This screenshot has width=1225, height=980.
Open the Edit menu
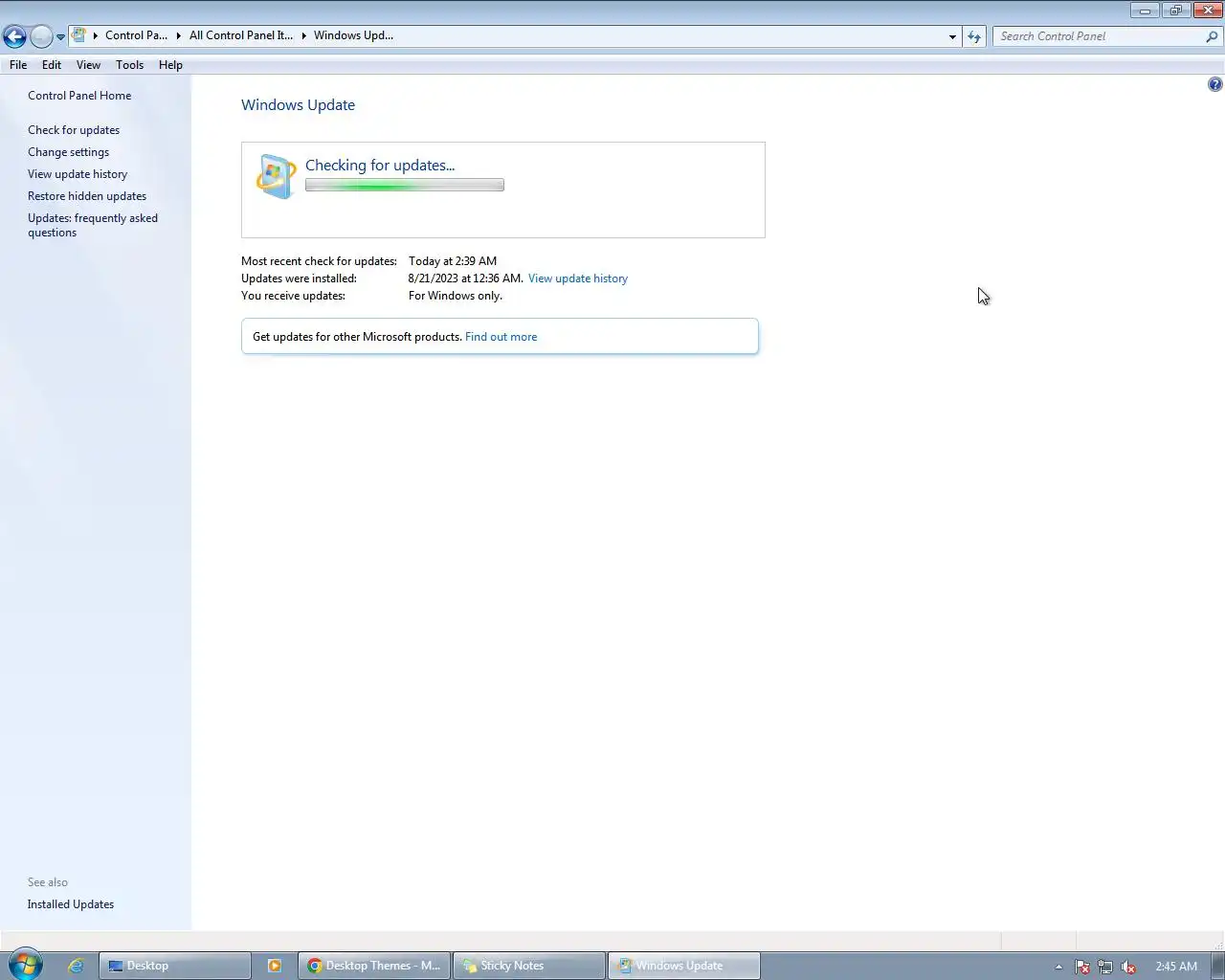(52, 65)
